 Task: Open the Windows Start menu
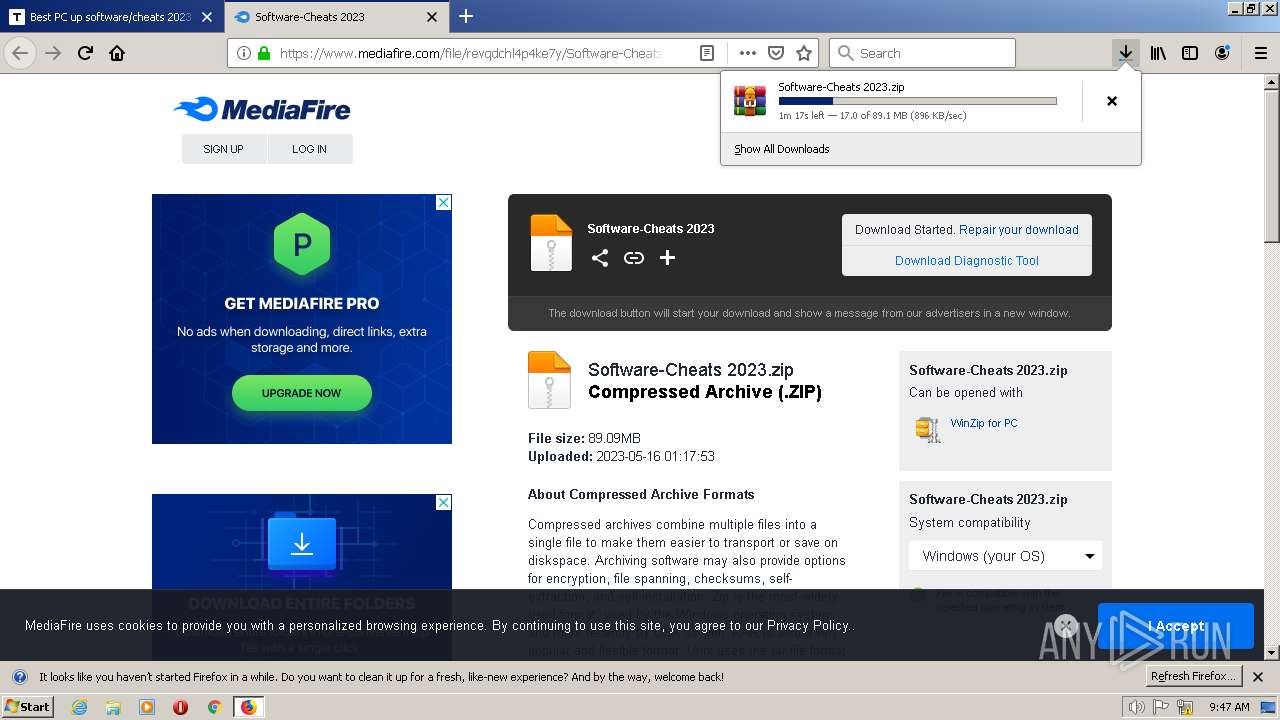[x=28, y=706]
